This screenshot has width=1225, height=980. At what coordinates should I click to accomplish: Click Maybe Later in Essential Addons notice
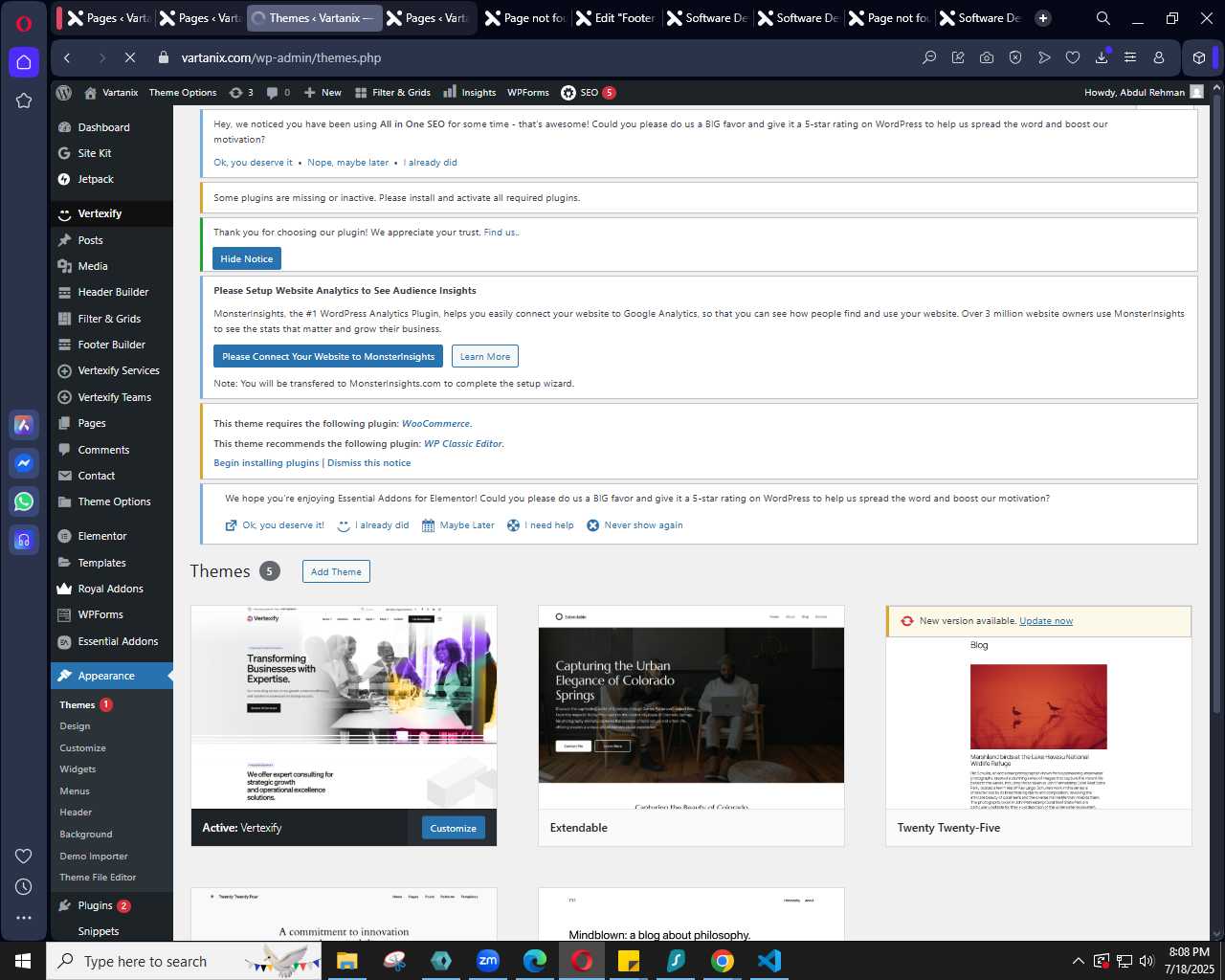[x=458, y=525]
